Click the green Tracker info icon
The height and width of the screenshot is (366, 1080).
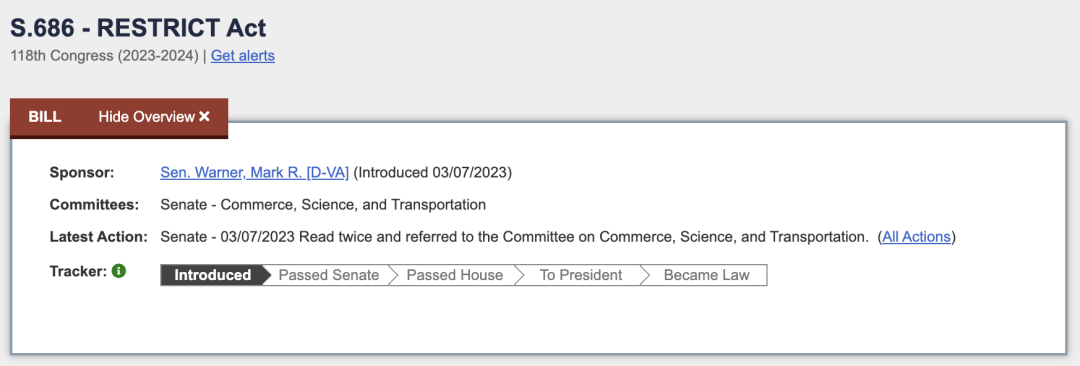(119, 272)
